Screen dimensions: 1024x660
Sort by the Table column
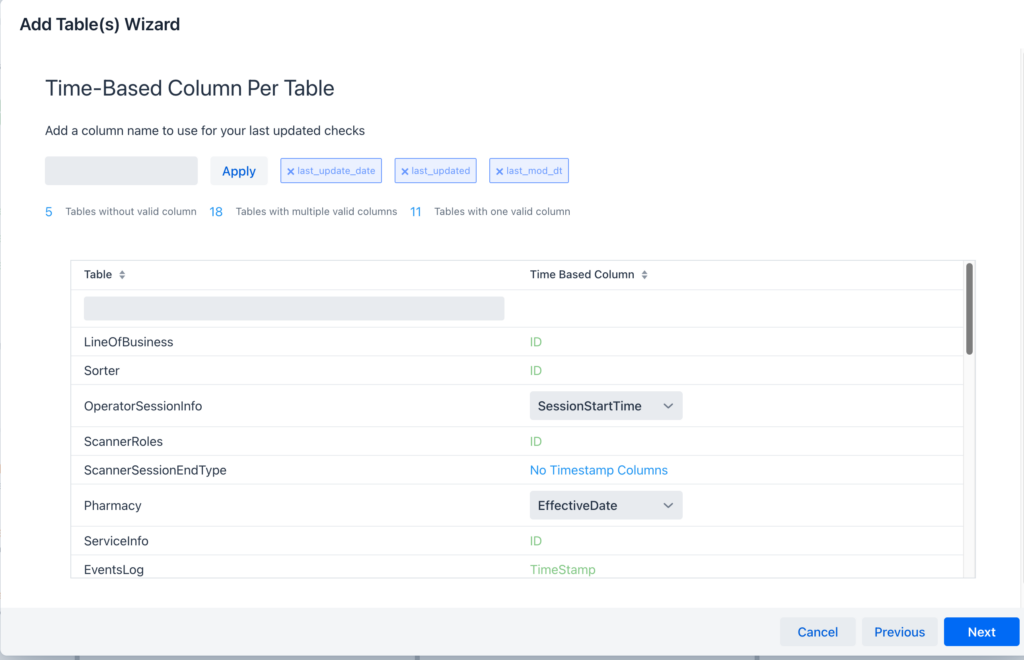click(122, 275)
